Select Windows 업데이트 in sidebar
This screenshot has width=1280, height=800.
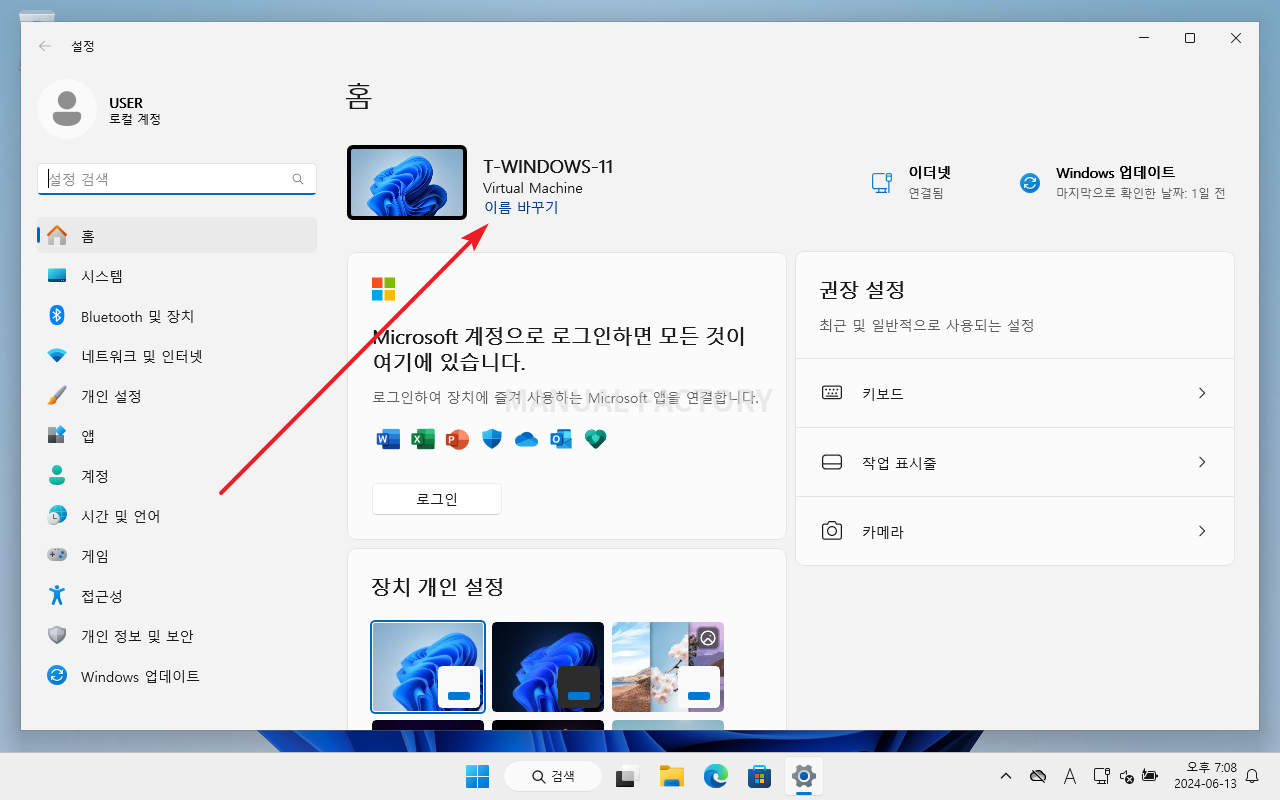click(x=177, y=676)
